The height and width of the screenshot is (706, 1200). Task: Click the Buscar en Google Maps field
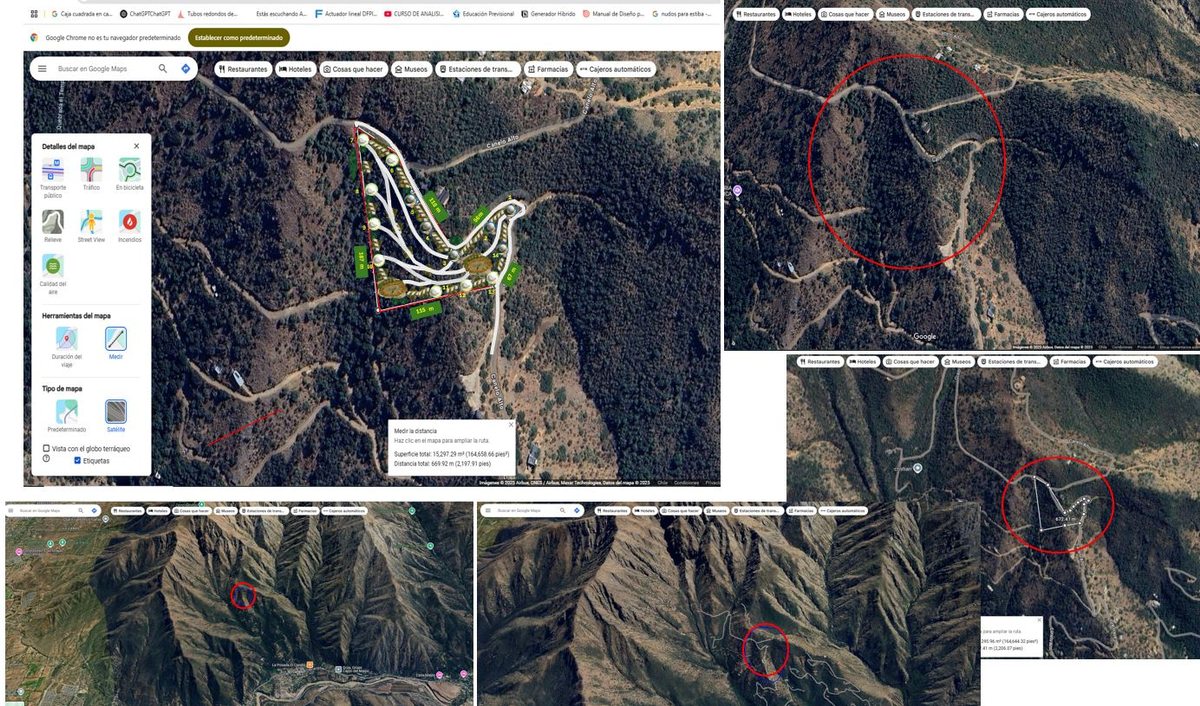pos(104,69)
